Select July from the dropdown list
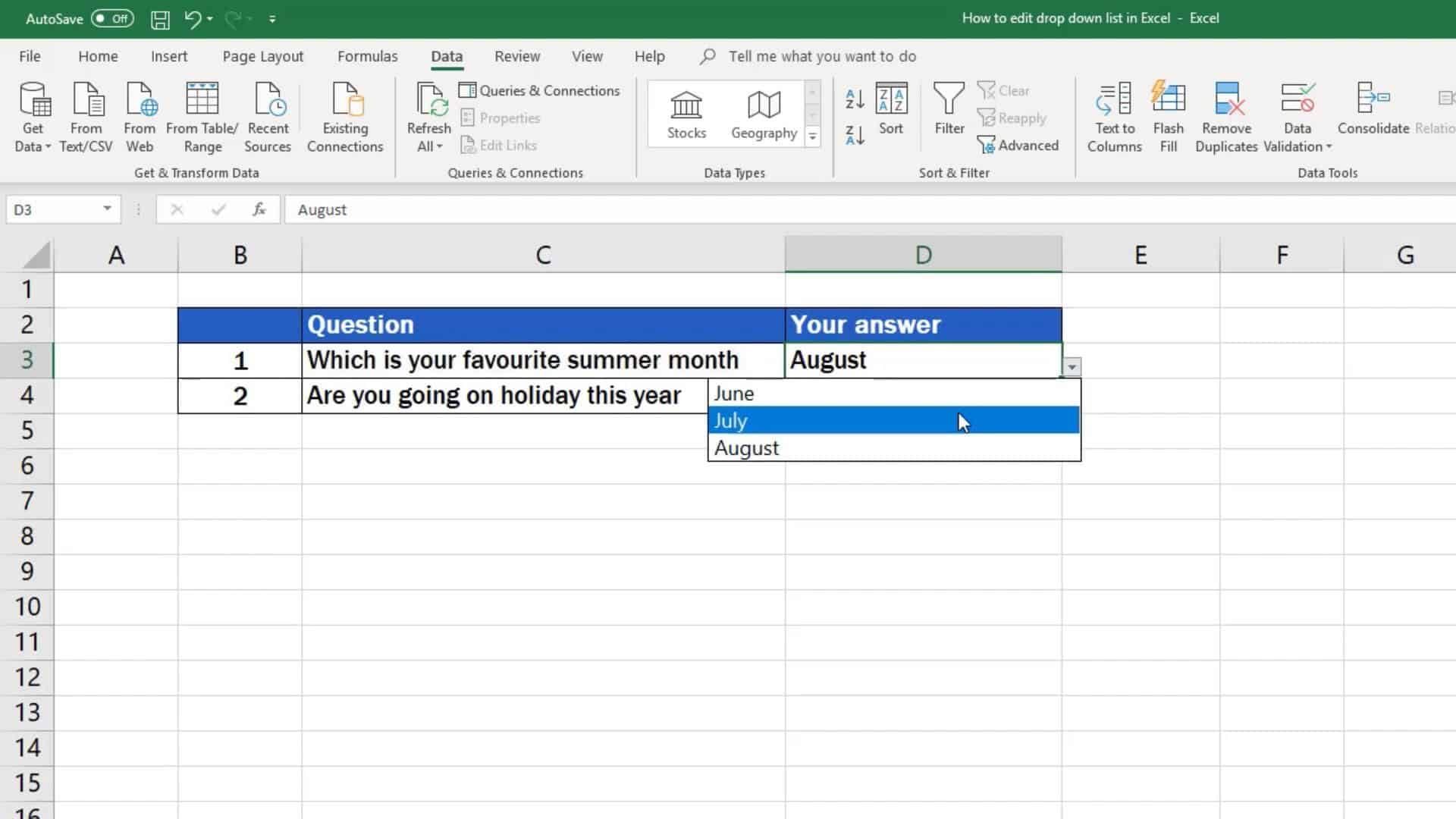 [834, 420]
